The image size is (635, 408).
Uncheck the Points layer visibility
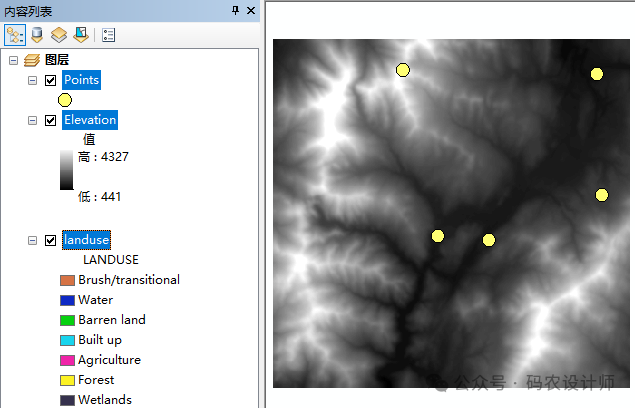50,80
